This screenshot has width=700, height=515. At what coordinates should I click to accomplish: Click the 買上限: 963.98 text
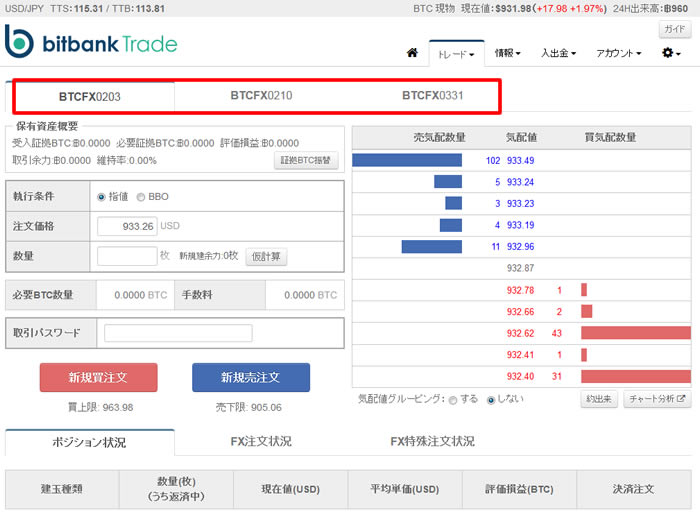coord(100,407)
